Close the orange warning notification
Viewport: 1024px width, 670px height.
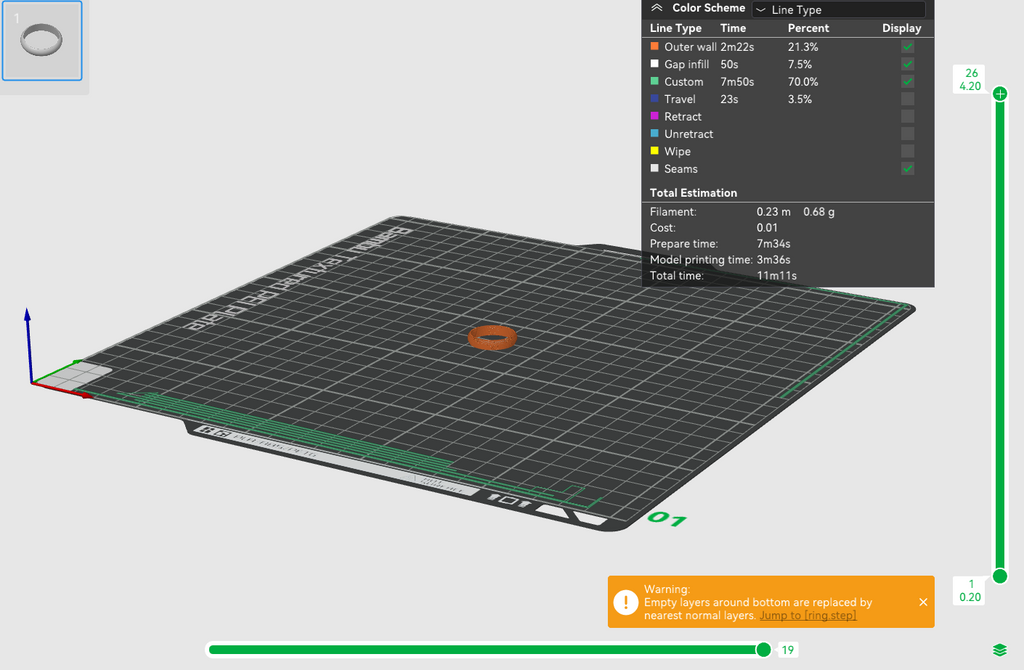(x=923, y=602)
